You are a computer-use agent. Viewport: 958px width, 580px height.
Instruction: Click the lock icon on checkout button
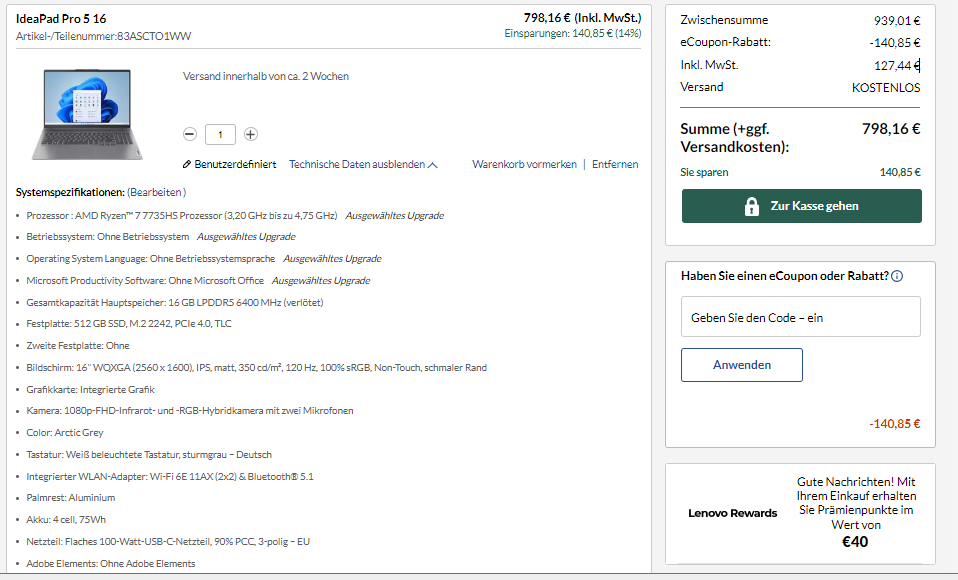pyautogui.click(x=751, y=207)
